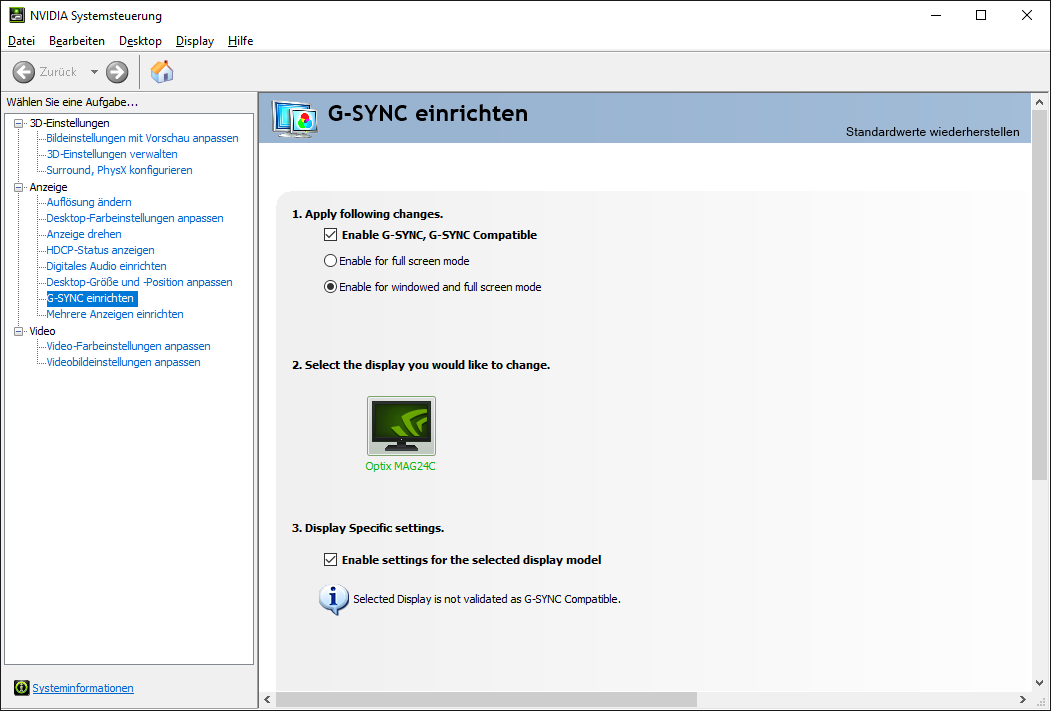
Task: Click the Back arrow icon
Action: (23, 72)
